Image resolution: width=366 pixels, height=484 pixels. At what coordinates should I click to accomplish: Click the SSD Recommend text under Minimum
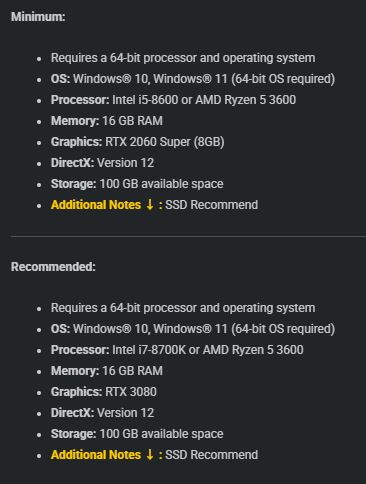[x=211, y=205]
